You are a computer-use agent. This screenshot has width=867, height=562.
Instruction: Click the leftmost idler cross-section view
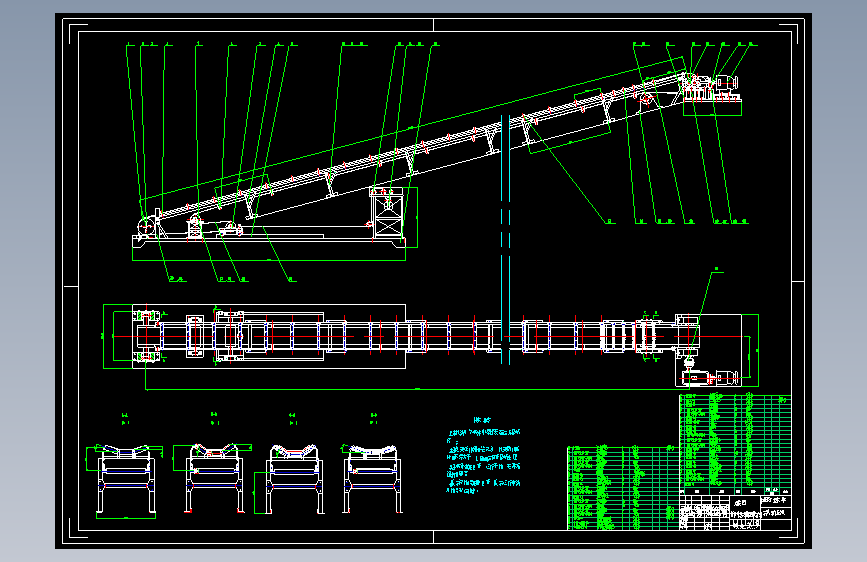[126, 480]
